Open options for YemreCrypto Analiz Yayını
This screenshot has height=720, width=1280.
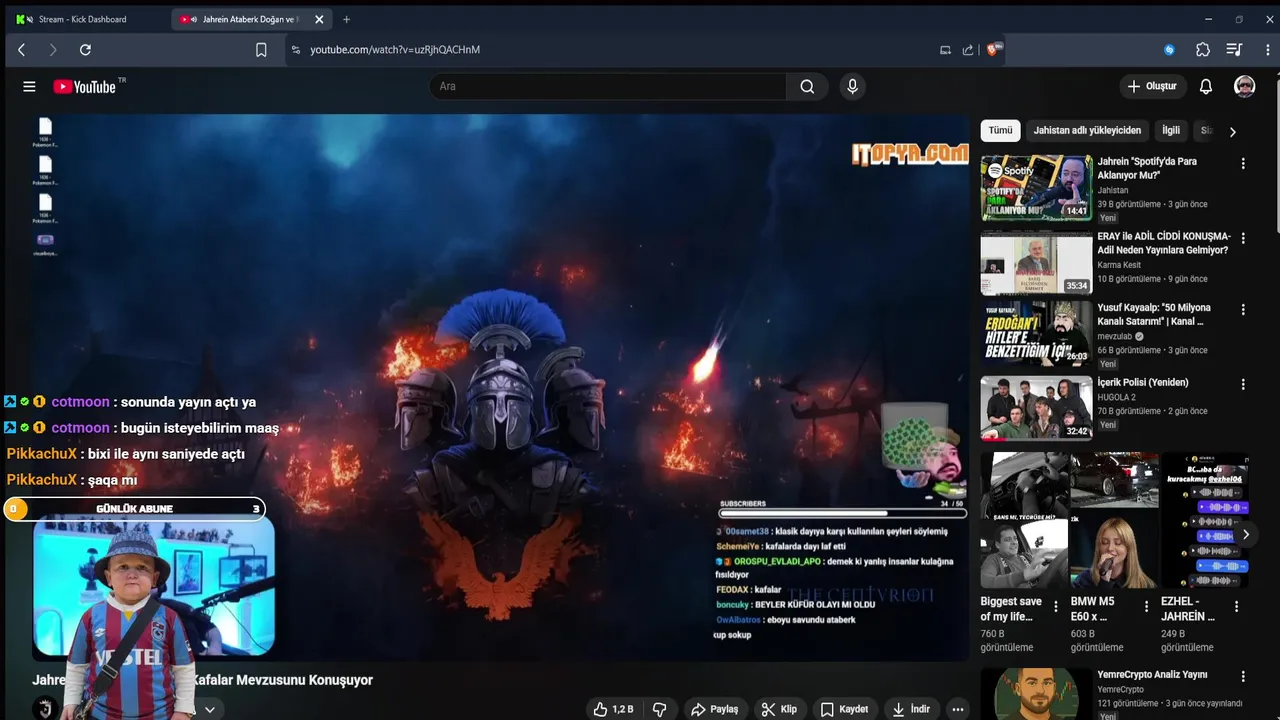(x=1243, y=676)
